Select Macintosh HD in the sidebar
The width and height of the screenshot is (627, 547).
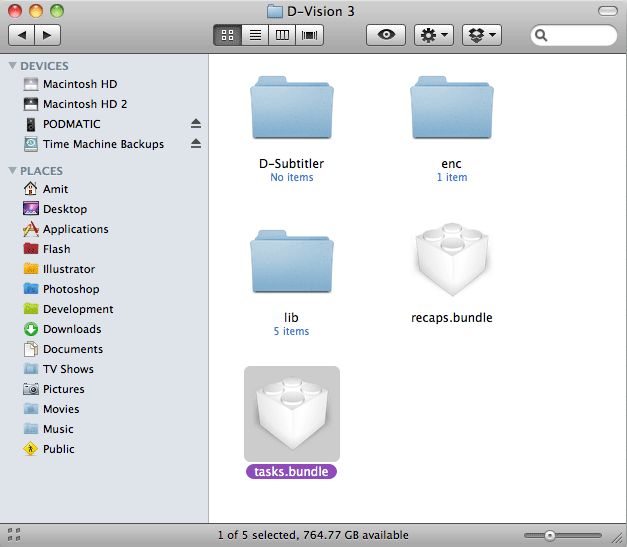[104, 84]
